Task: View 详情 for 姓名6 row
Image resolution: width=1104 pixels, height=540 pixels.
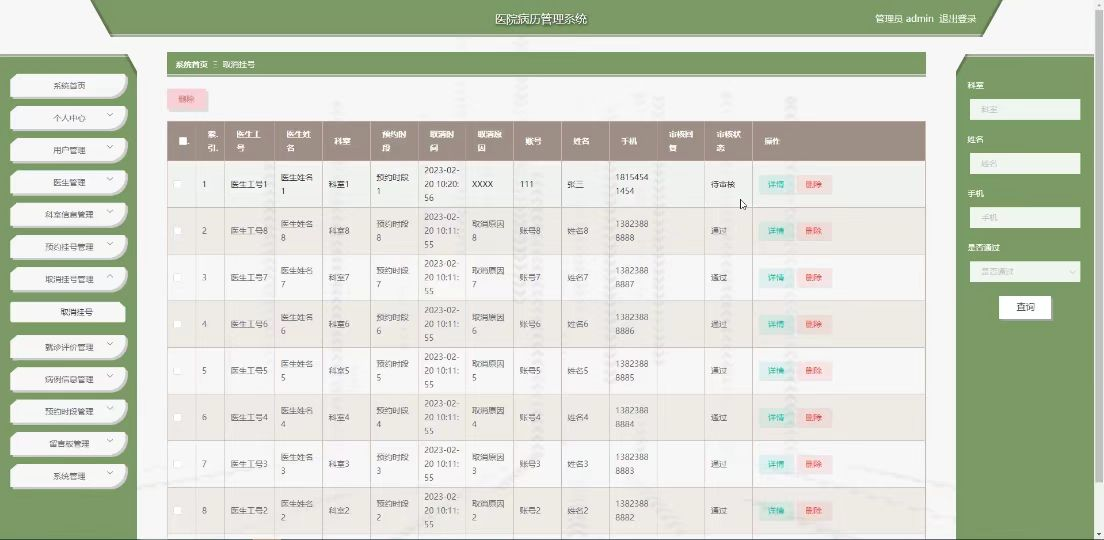Action: click(776, 324)
